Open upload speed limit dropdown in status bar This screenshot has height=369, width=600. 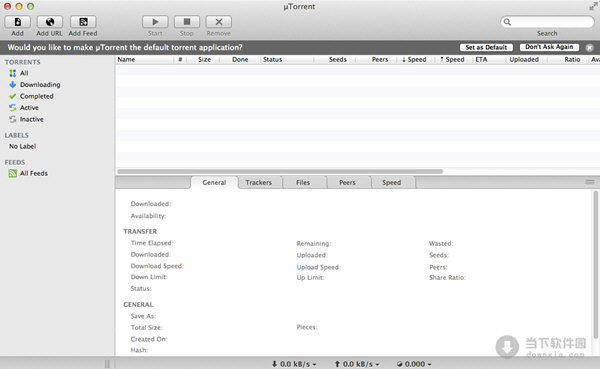(357, 364)
